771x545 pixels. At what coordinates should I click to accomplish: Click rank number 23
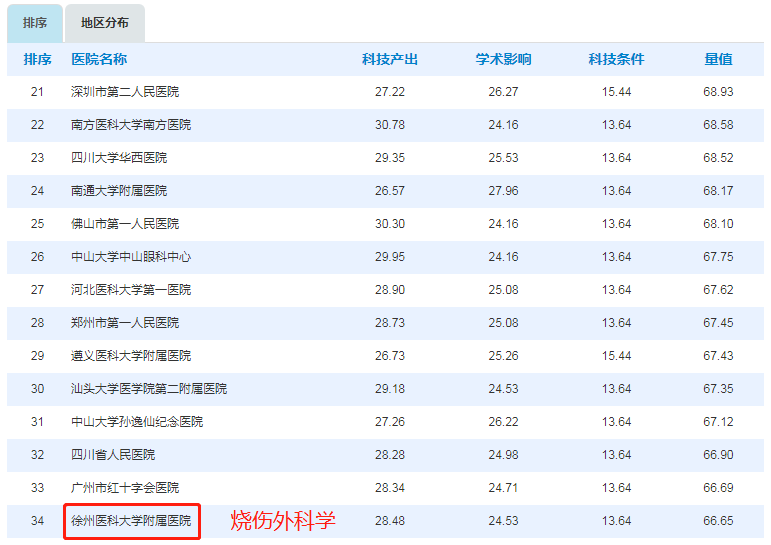(x=37, y=158)
